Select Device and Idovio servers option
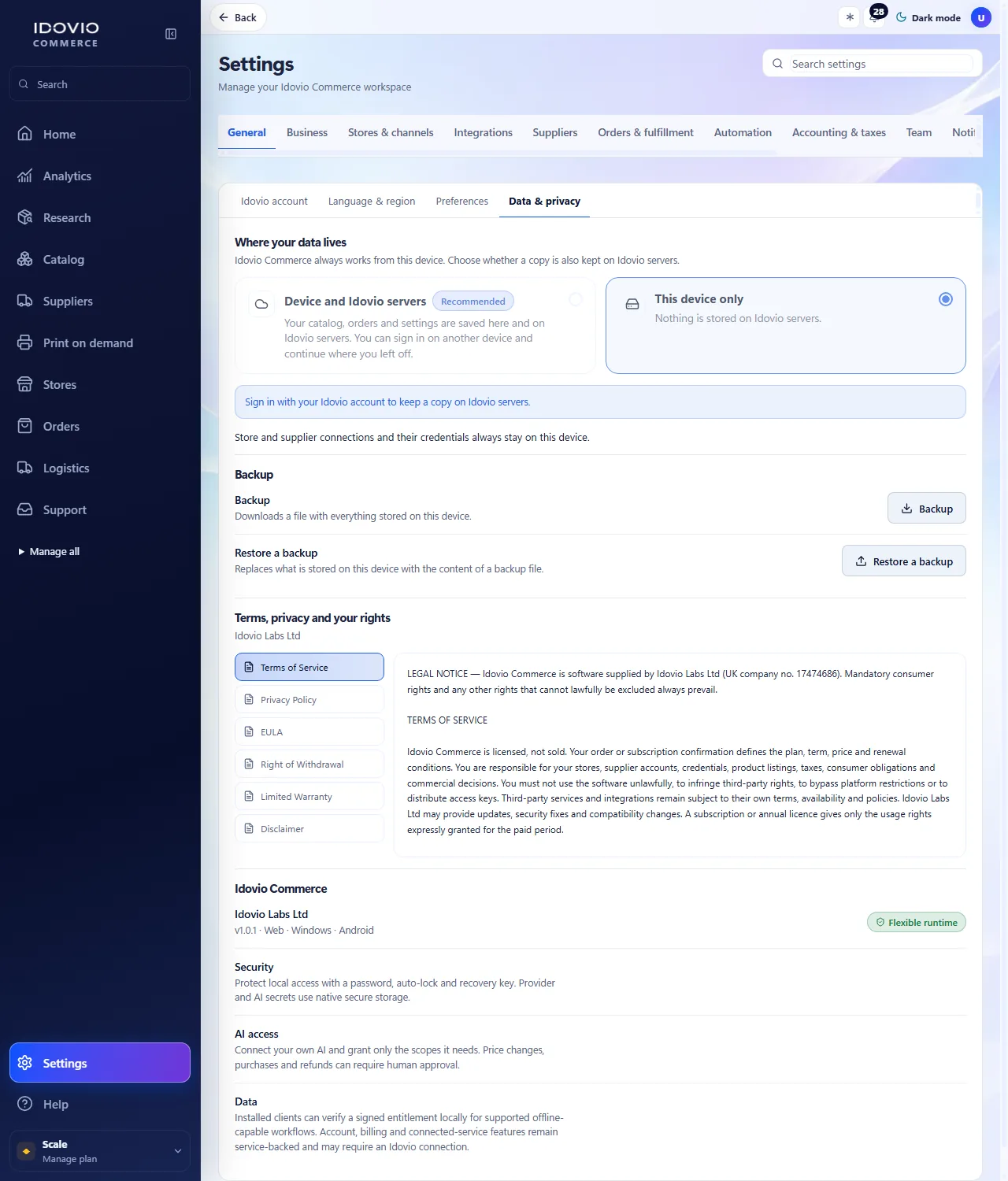Screen dimensions: 1008x1181 click(415, 325)
